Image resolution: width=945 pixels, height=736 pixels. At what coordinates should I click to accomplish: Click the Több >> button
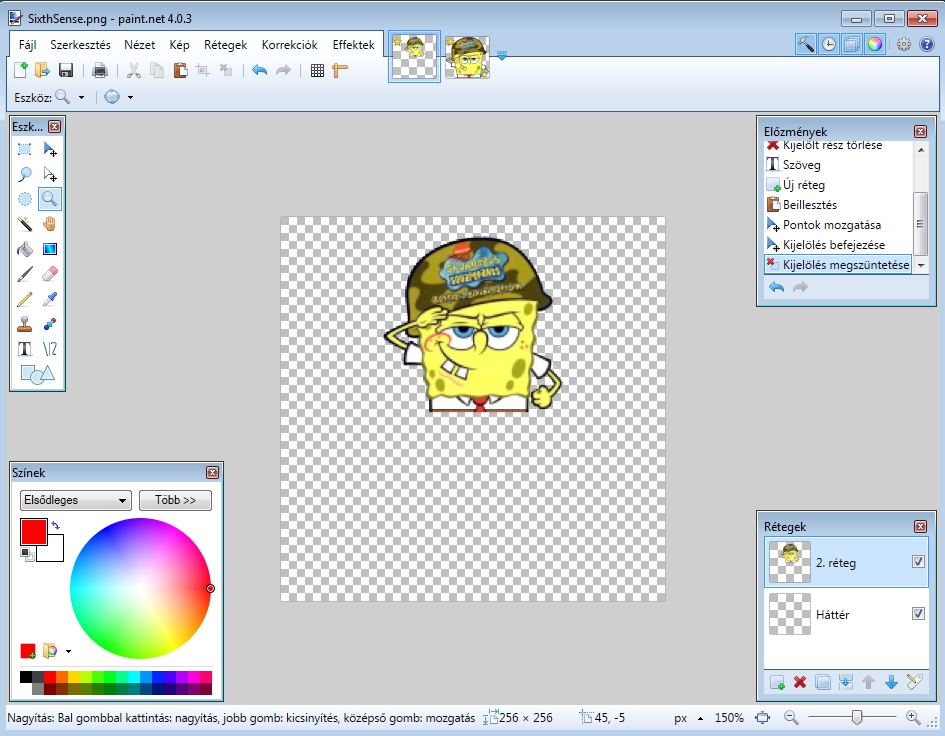tap(175, 500)
